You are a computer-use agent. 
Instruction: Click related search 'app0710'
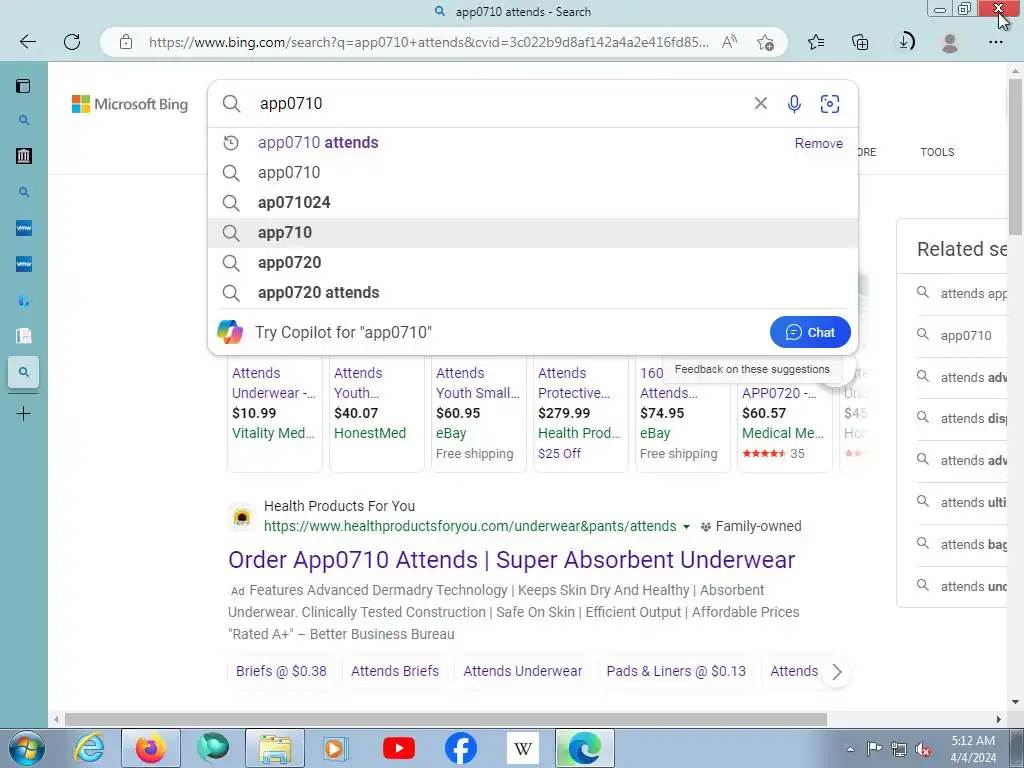click(965, 336)
